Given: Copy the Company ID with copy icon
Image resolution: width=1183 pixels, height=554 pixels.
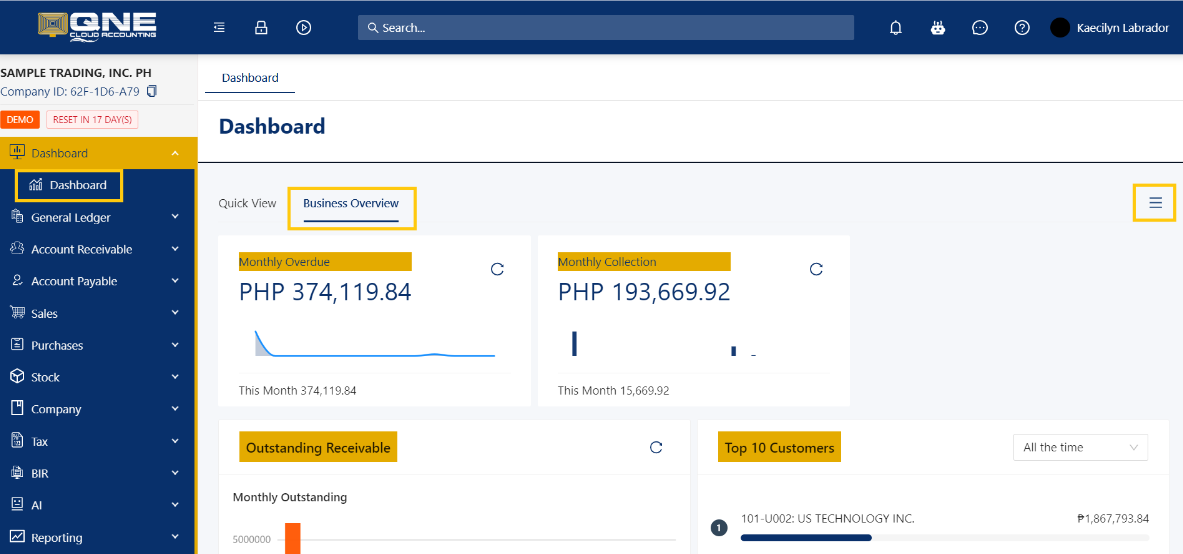Looking at the screenshot, I should pos(152,91).
